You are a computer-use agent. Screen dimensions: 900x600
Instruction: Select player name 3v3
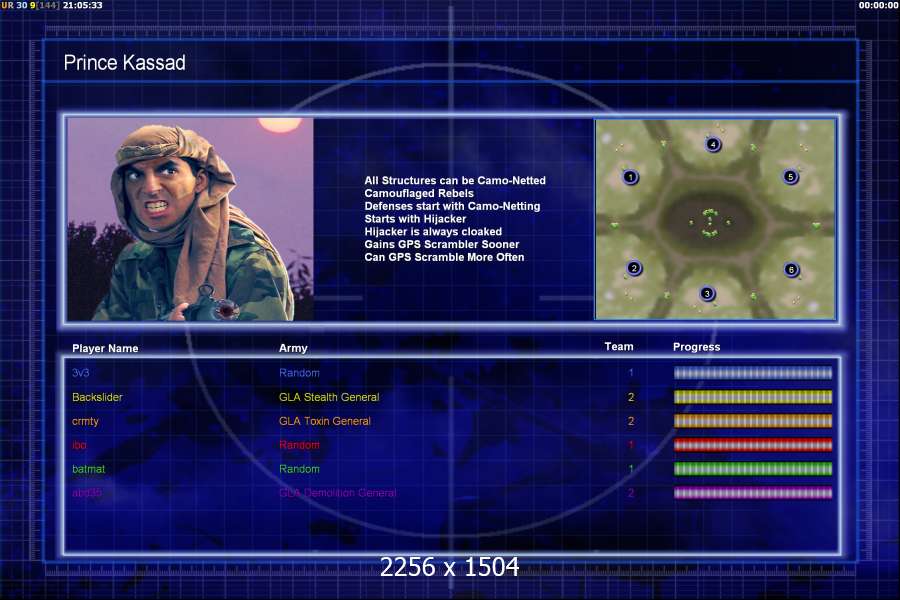(x=80, y=373)
